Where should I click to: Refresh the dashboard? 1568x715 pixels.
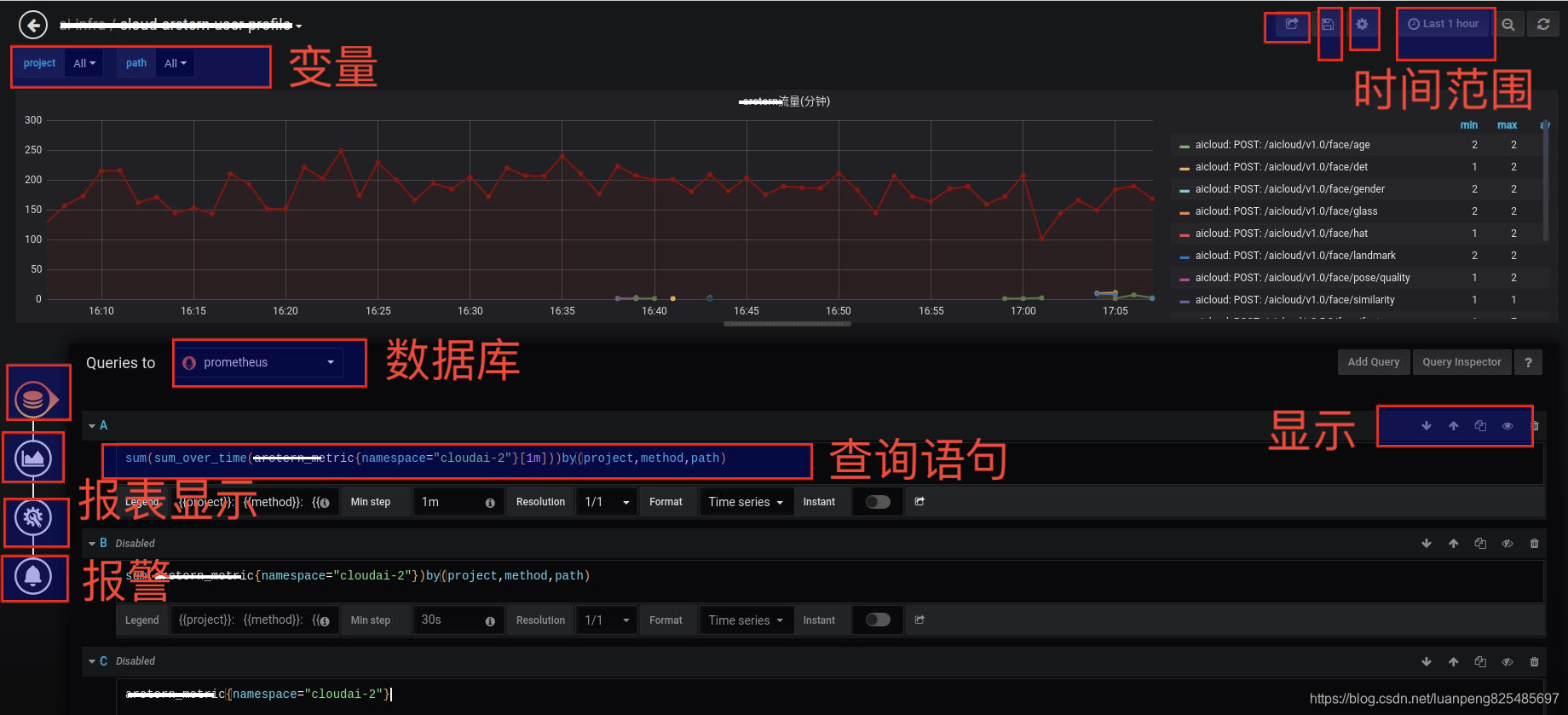click(1543, 25)
